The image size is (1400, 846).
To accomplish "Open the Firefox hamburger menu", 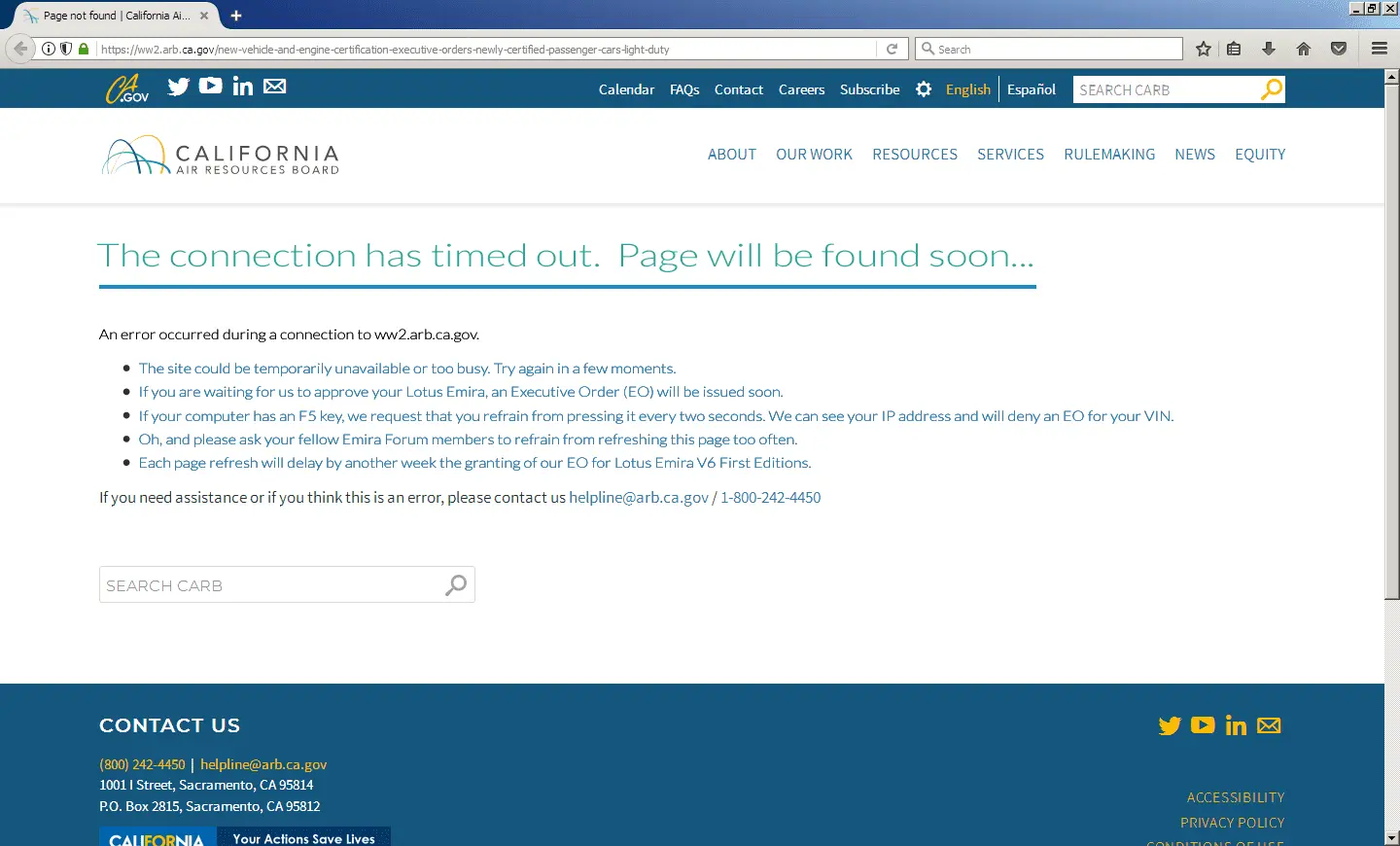I will tap(1379, 49).
